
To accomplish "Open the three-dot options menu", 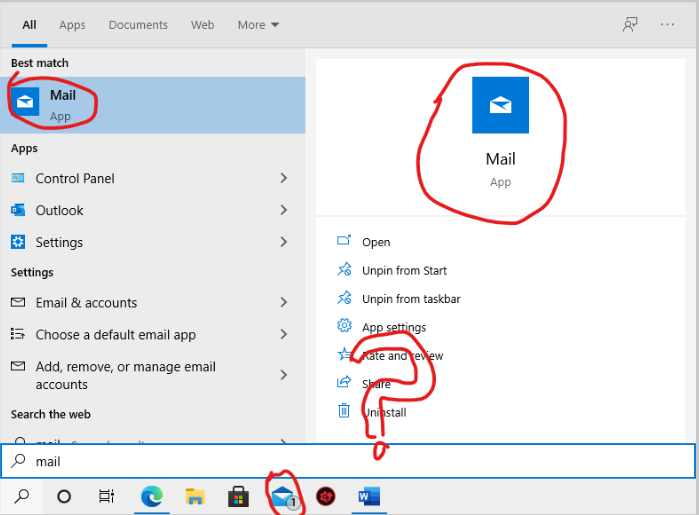I will 667,25.
